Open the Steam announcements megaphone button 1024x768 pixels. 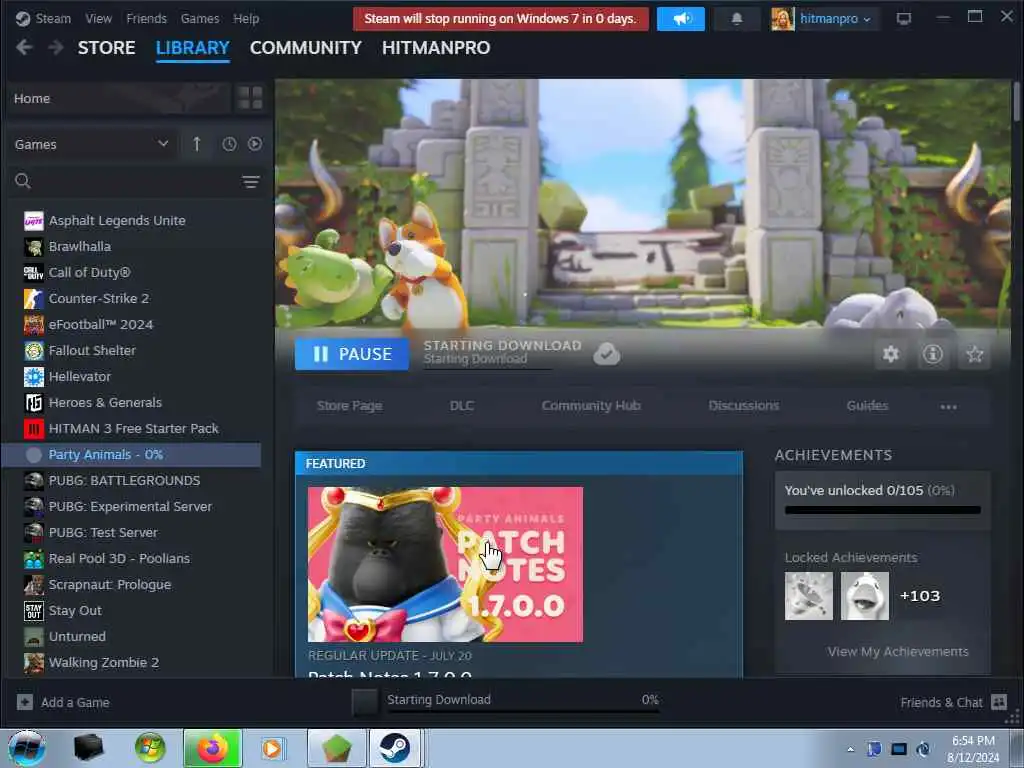tap(680, 19)
